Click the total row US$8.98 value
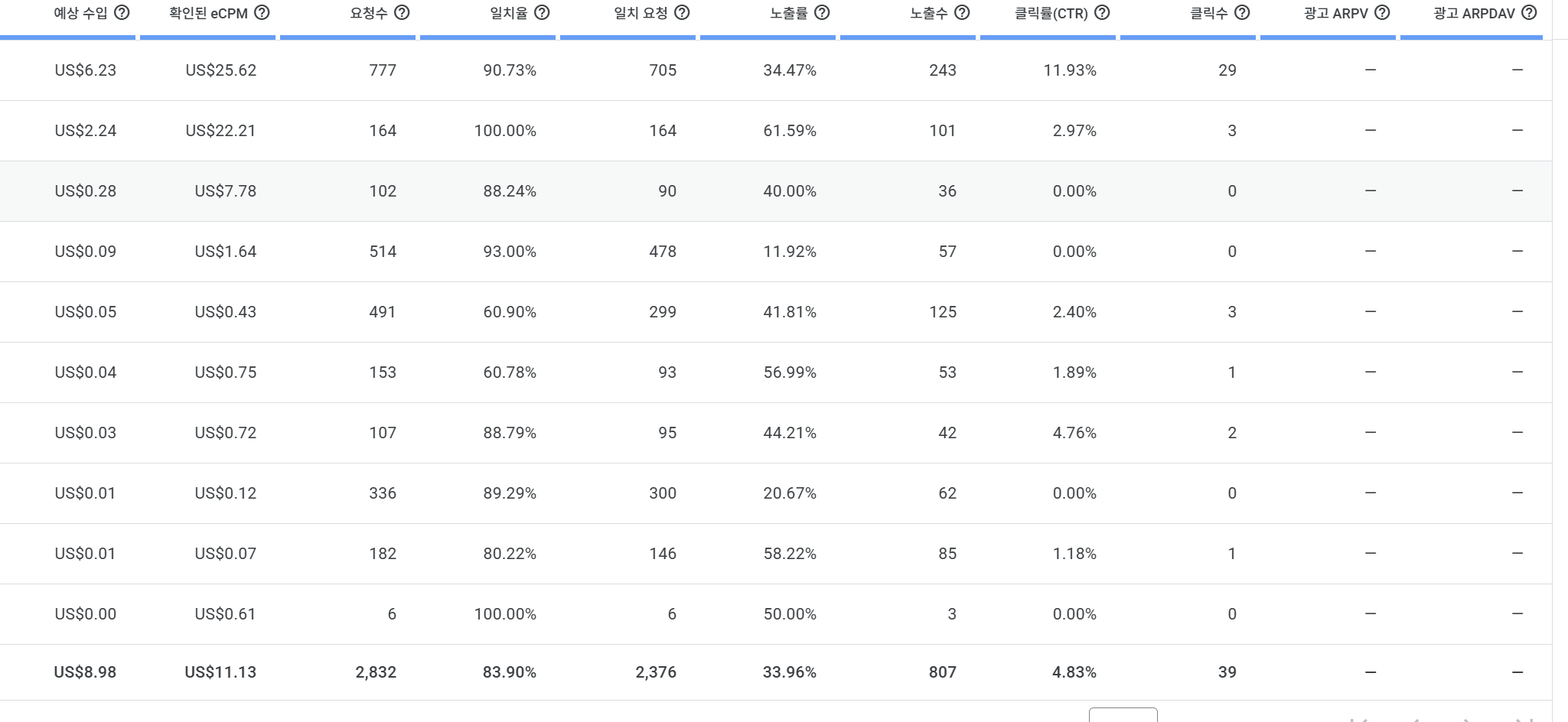This screenshot has height=722, width=1568. (x=85, y=672)
